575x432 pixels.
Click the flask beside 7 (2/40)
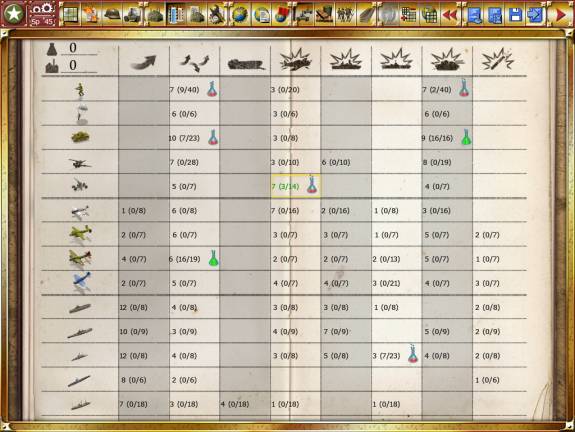coord(464,88)
